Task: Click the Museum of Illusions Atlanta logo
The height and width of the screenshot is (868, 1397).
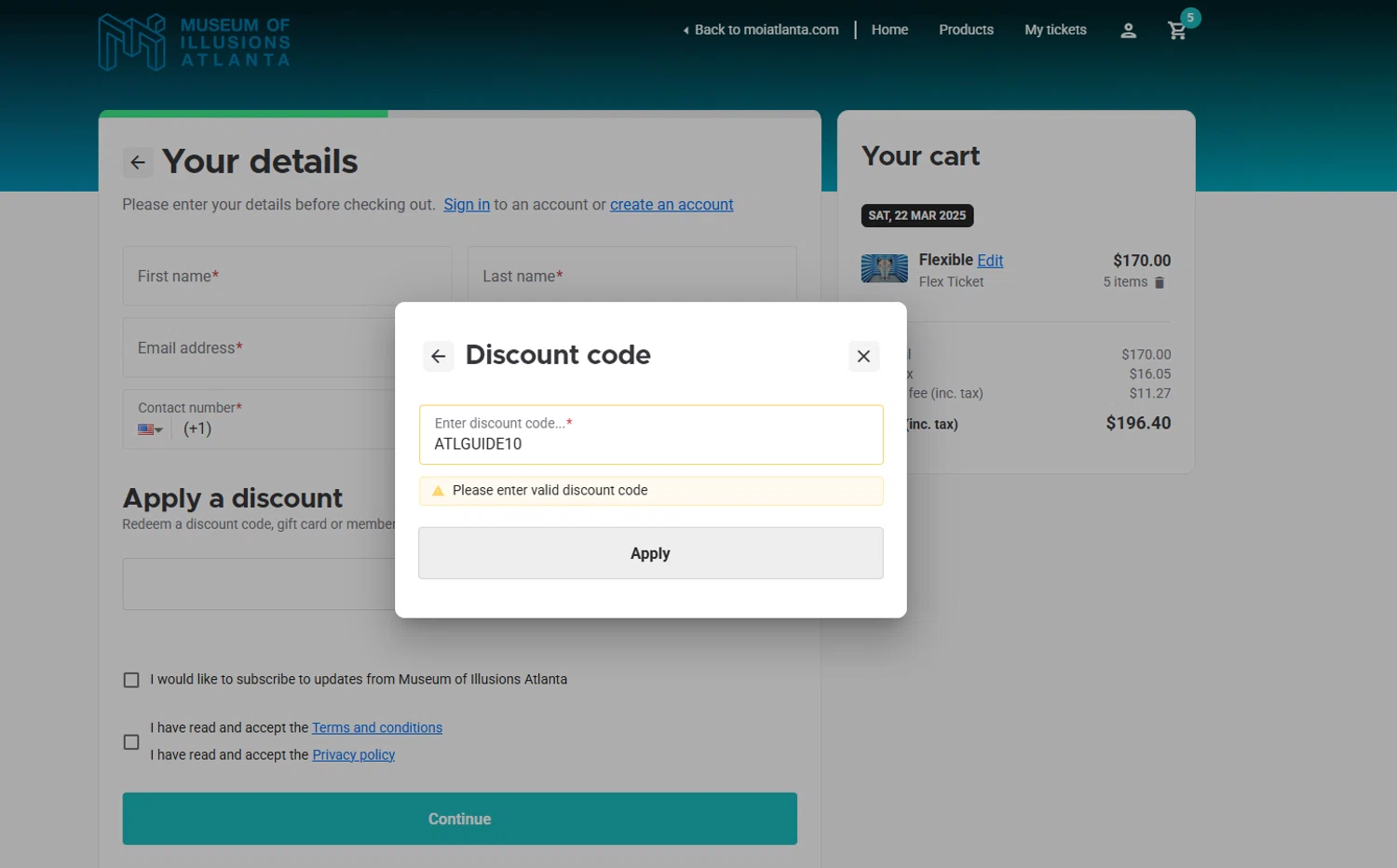Action: 195,42
